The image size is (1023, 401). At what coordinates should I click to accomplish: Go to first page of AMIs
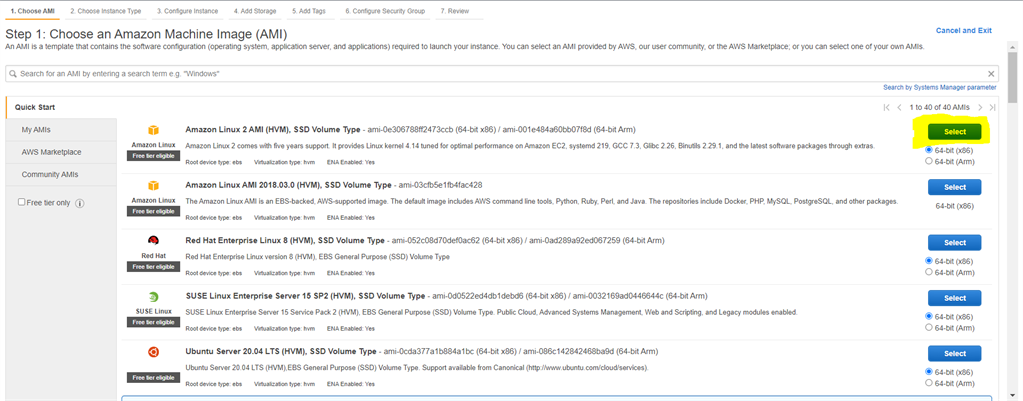point(886,107)
